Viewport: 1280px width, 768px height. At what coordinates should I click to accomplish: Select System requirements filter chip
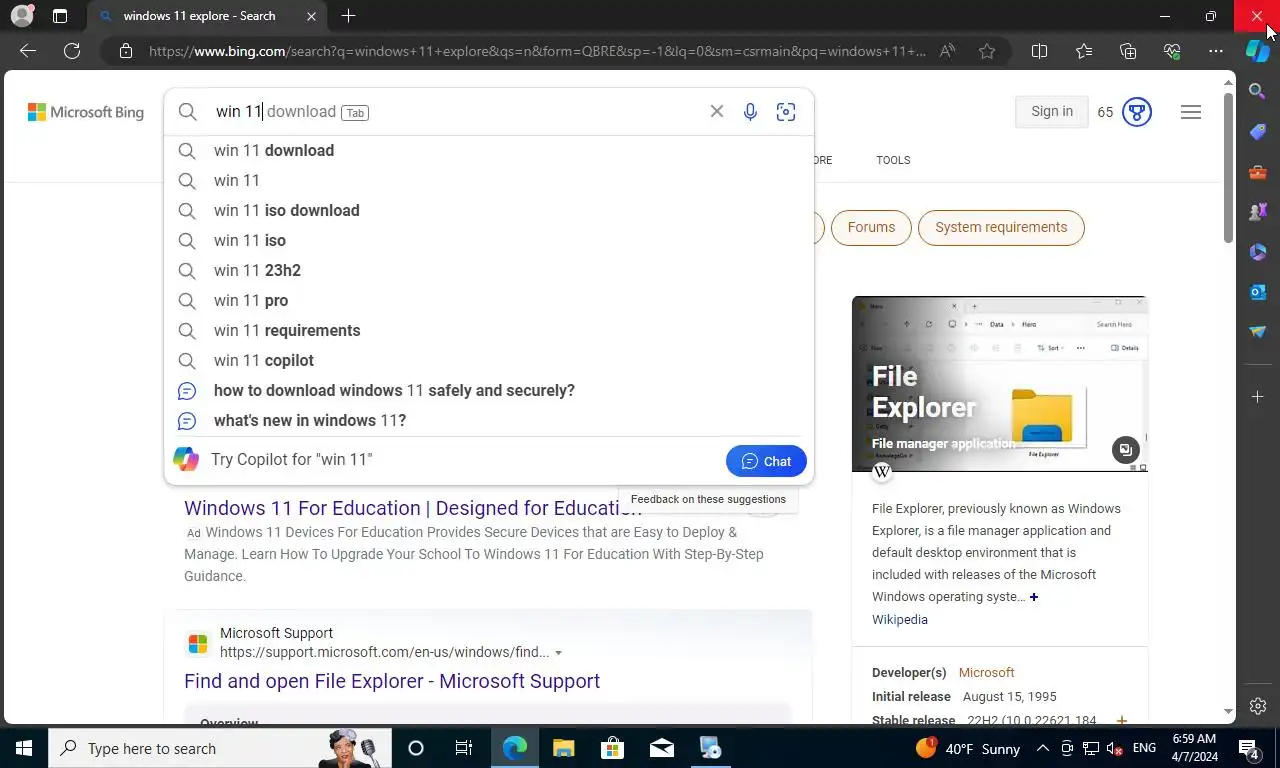click(x=1001, y=227)
